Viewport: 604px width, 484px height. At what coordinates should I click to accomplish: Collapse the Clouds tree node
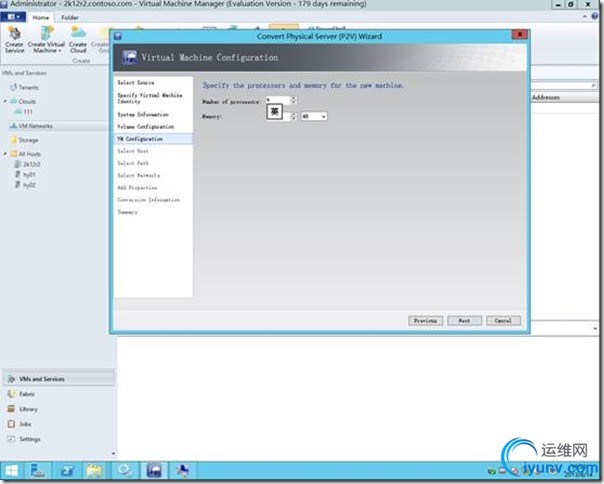pyautogui.click(x=5, y=101)
